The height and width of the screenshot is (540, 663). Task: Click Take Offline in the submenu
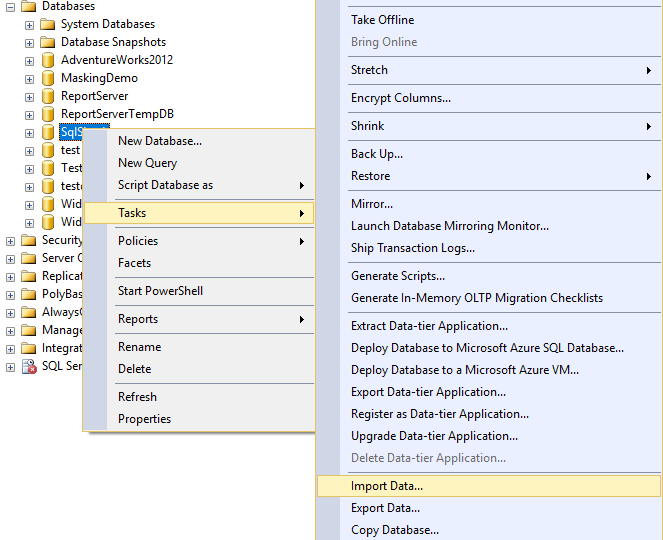point(382,20)
